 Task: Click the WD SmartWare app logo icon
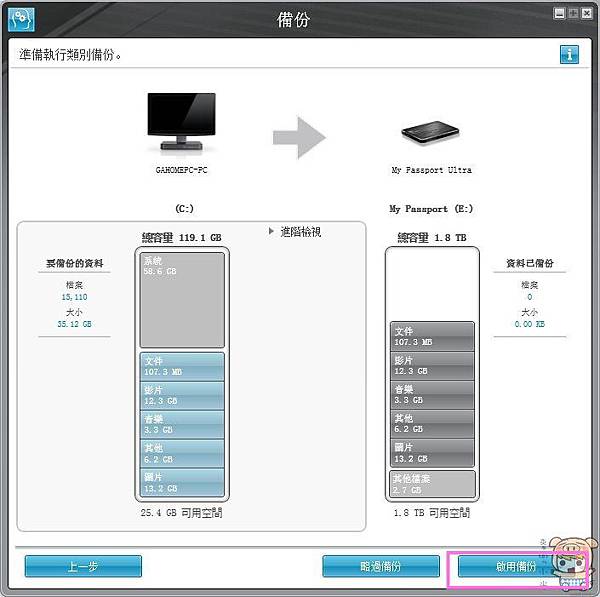21,19
